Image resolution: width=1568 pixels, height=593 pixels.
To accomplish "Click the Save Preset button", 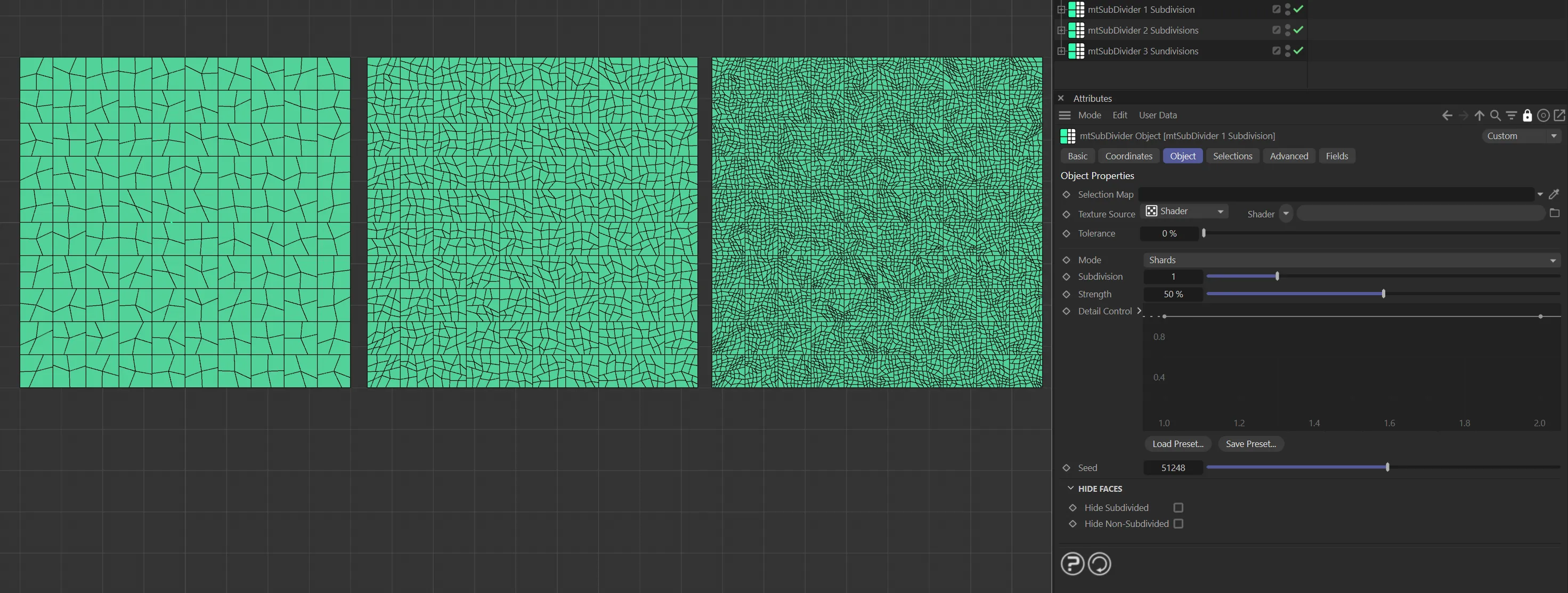I will click(x=1250, y=444).
